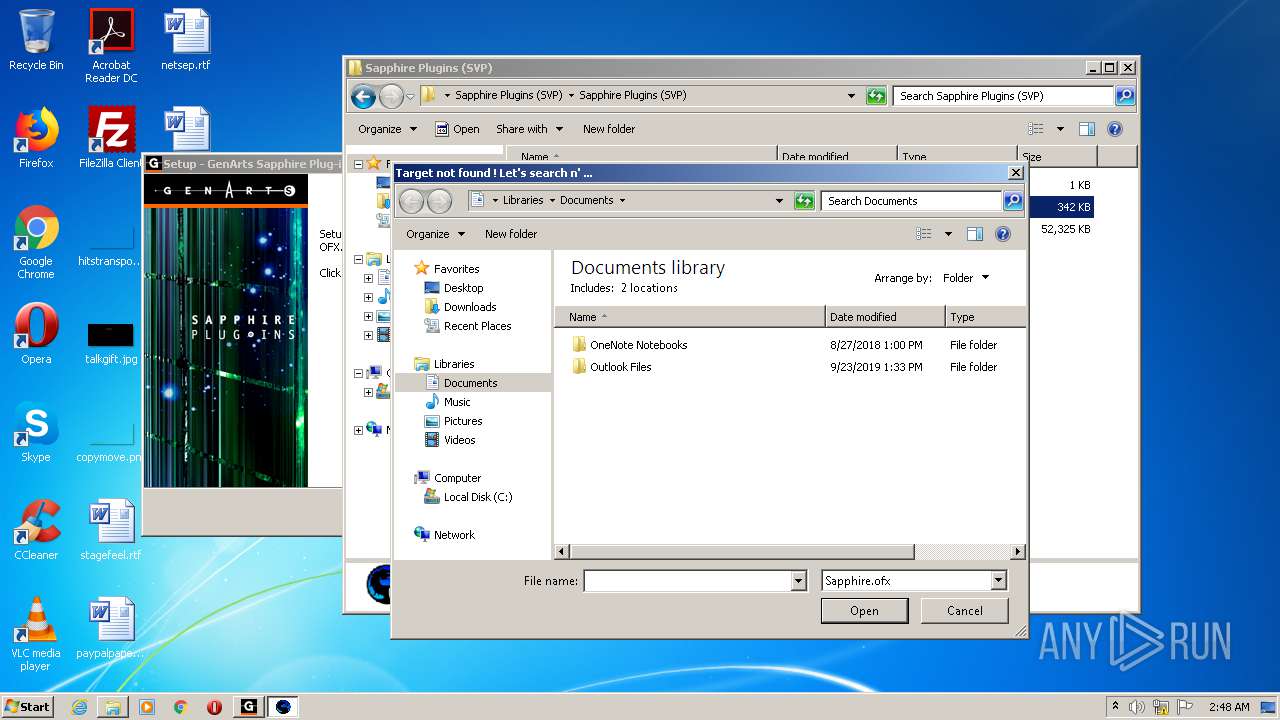Select Videos library in navigation pane
Image resolution: width=1280 pixels, height=720 pixels.
click(x=459, y=440)
